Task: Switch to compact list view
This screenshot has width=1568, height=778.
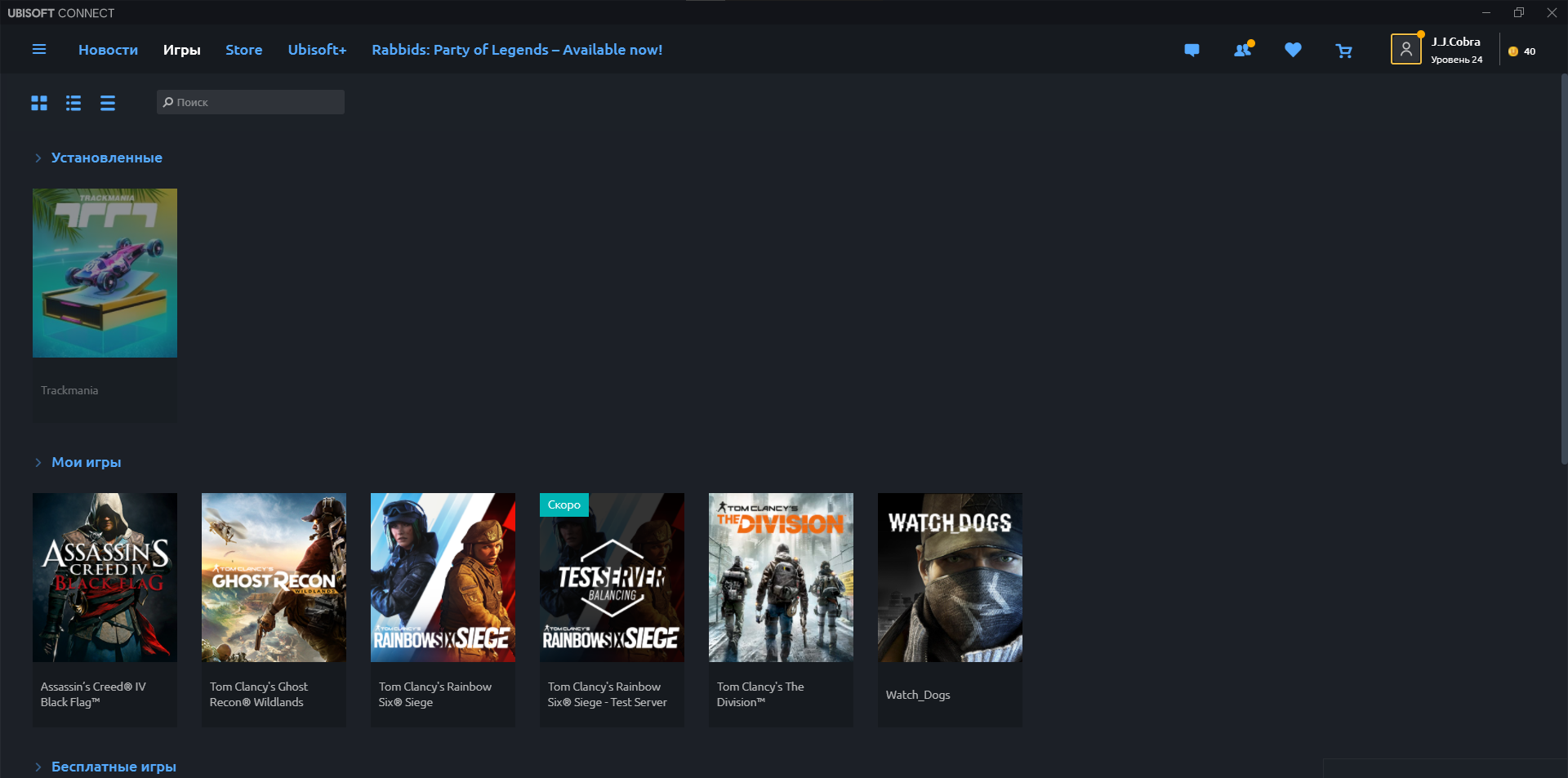Action: click(108, 103)
